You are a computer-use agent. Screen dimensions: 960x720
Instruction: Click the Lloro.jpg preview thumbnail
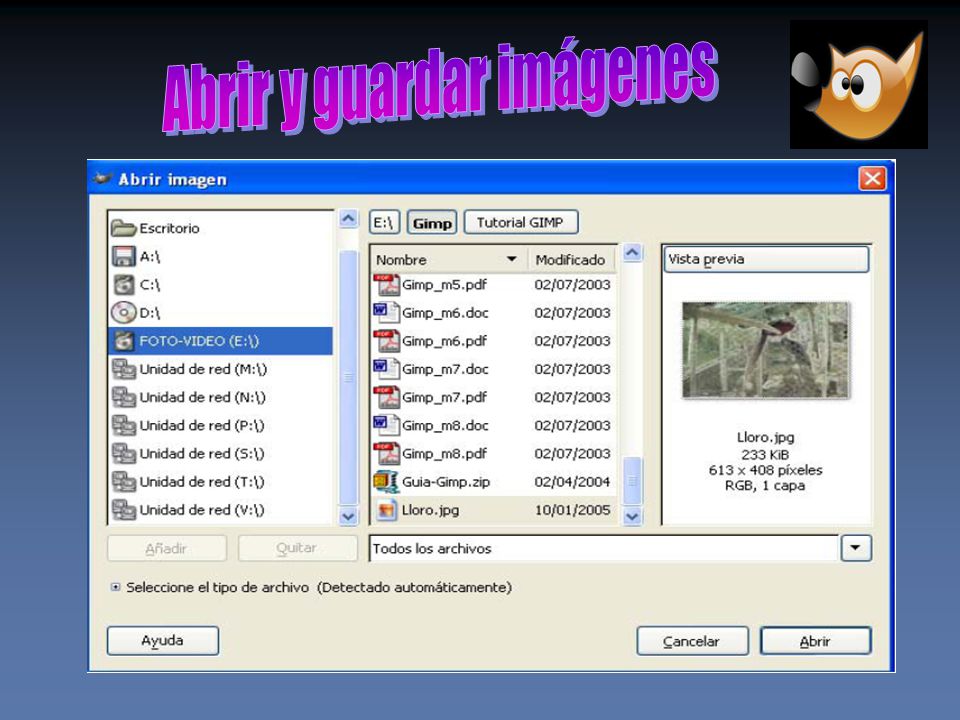(x=766, y=350)
